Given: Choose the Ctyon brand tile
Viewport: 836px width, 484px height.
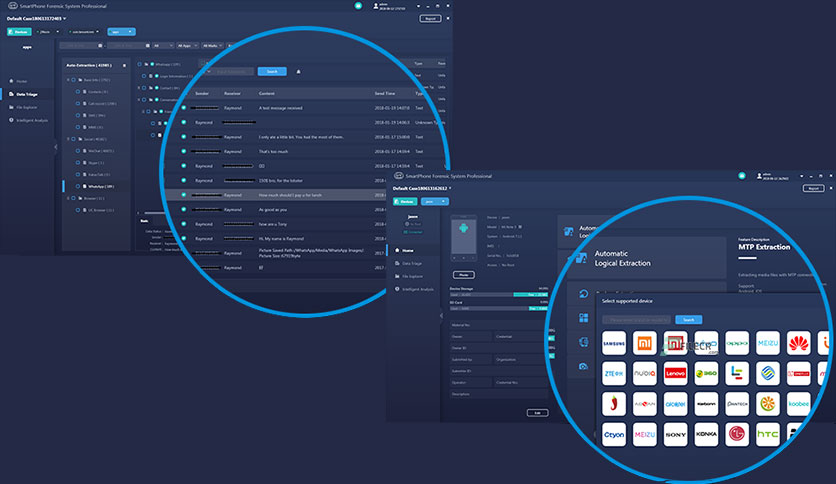Looking at the screenshot, I should pos(614,434).
